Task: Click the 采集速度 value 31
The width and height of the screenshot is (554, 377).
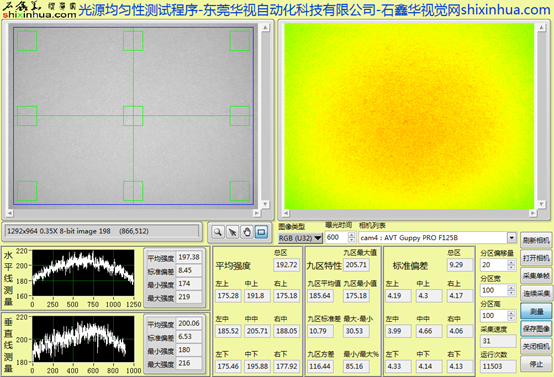Action: pos(497,341)
